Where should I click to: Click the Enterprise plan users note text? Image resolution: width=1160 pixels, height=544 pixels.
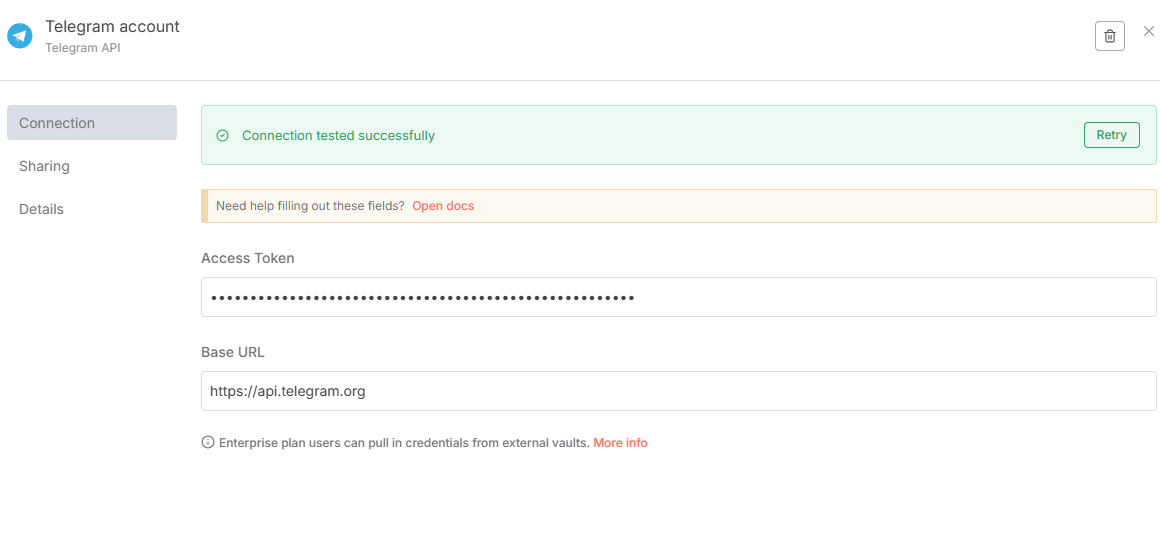[404, 443]
